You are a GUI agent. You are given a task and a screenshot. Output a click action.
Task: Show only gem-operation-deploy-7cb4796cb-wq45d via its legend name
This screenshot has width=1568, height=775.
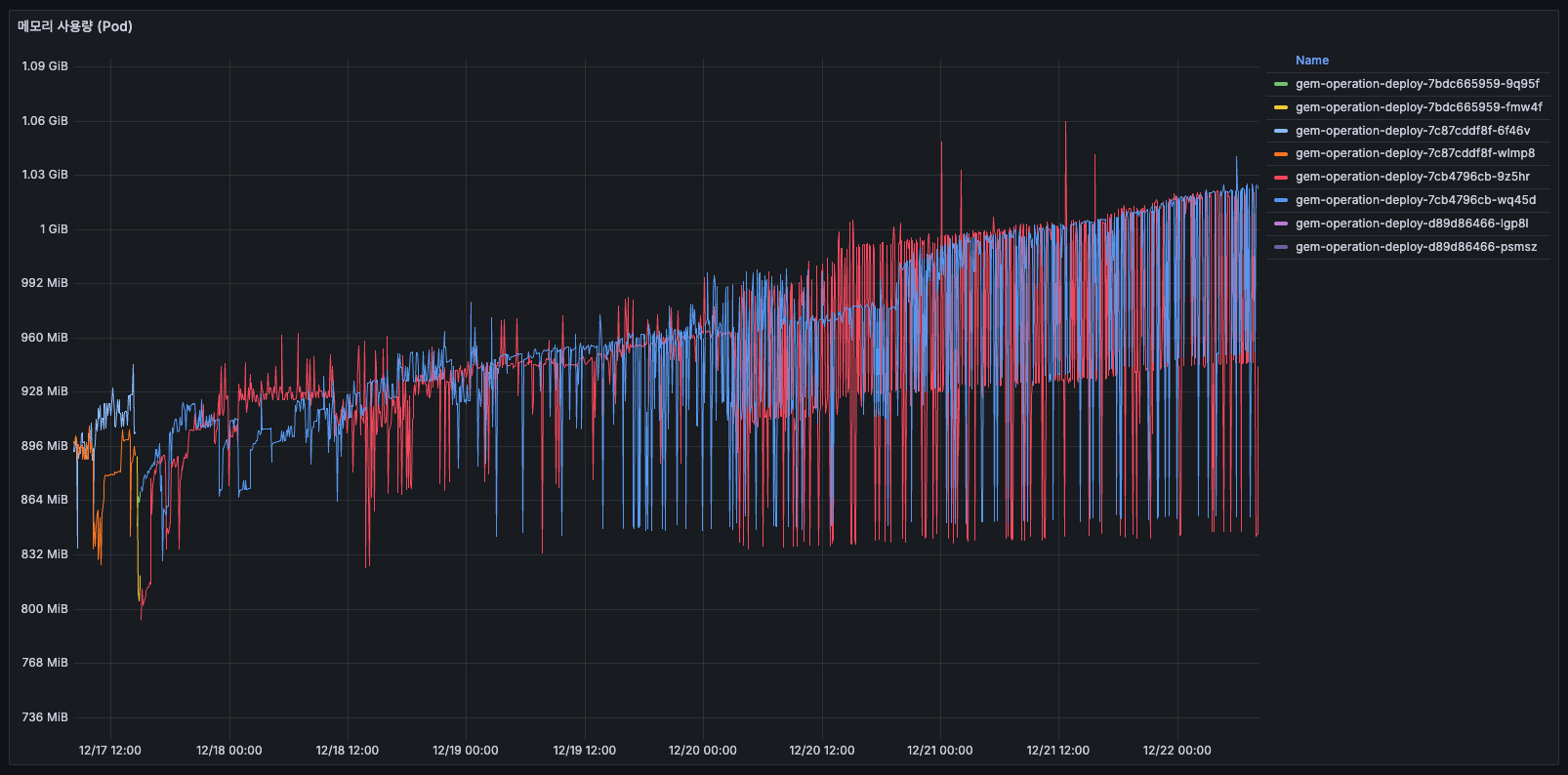pyautogui.click(x=1415, y=200)
